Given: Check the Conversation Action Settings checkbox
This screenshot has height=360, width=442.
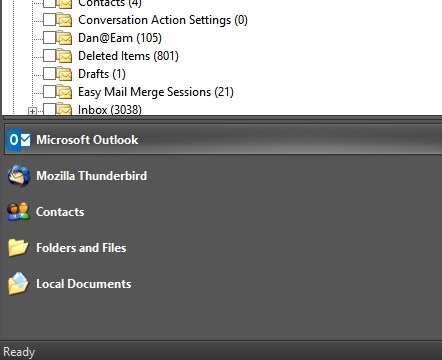Looking at the screenshot, I should point(49,20).
